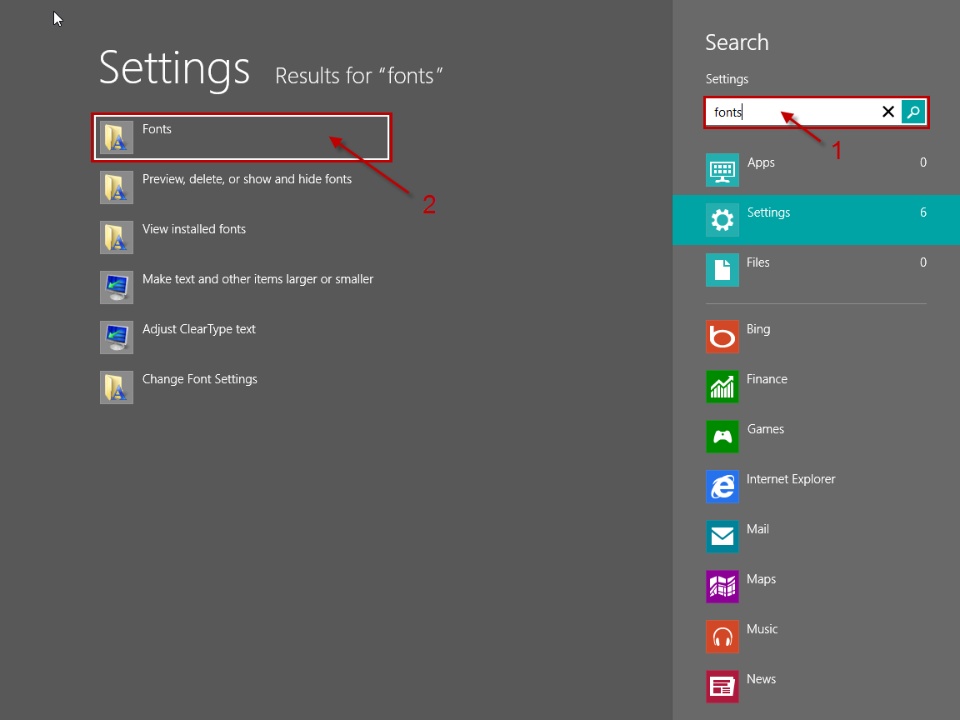Click the Settings gear icon

point(722,220)
